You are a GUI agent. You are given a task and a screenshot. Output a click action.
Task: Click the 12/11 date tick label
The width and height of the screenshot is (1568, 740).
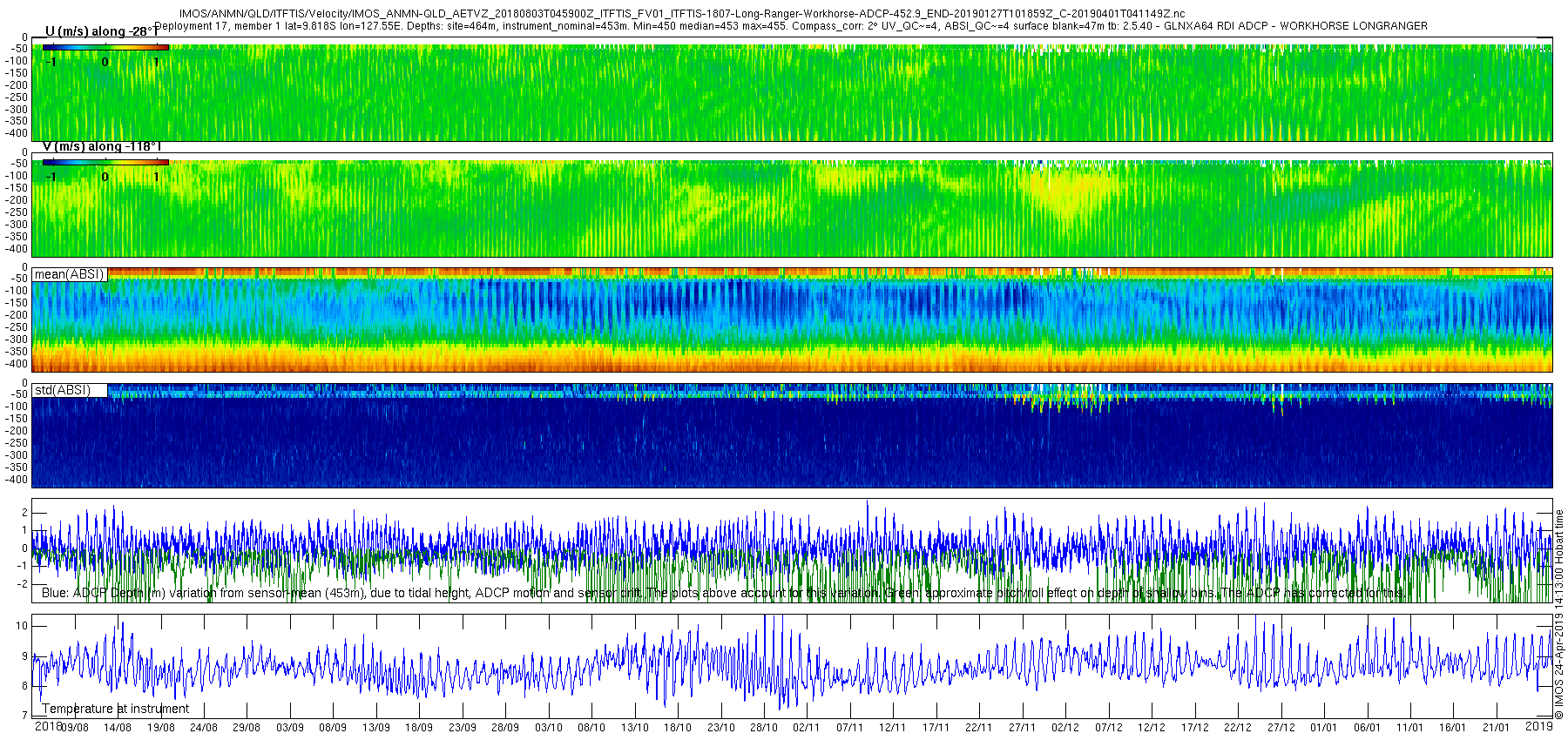tap(893, 728)
